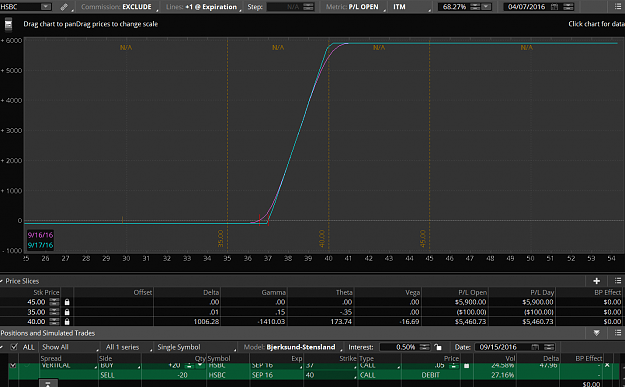625x387 pixels.
Task: Remove the simulated trade with X
Action: 607,365
